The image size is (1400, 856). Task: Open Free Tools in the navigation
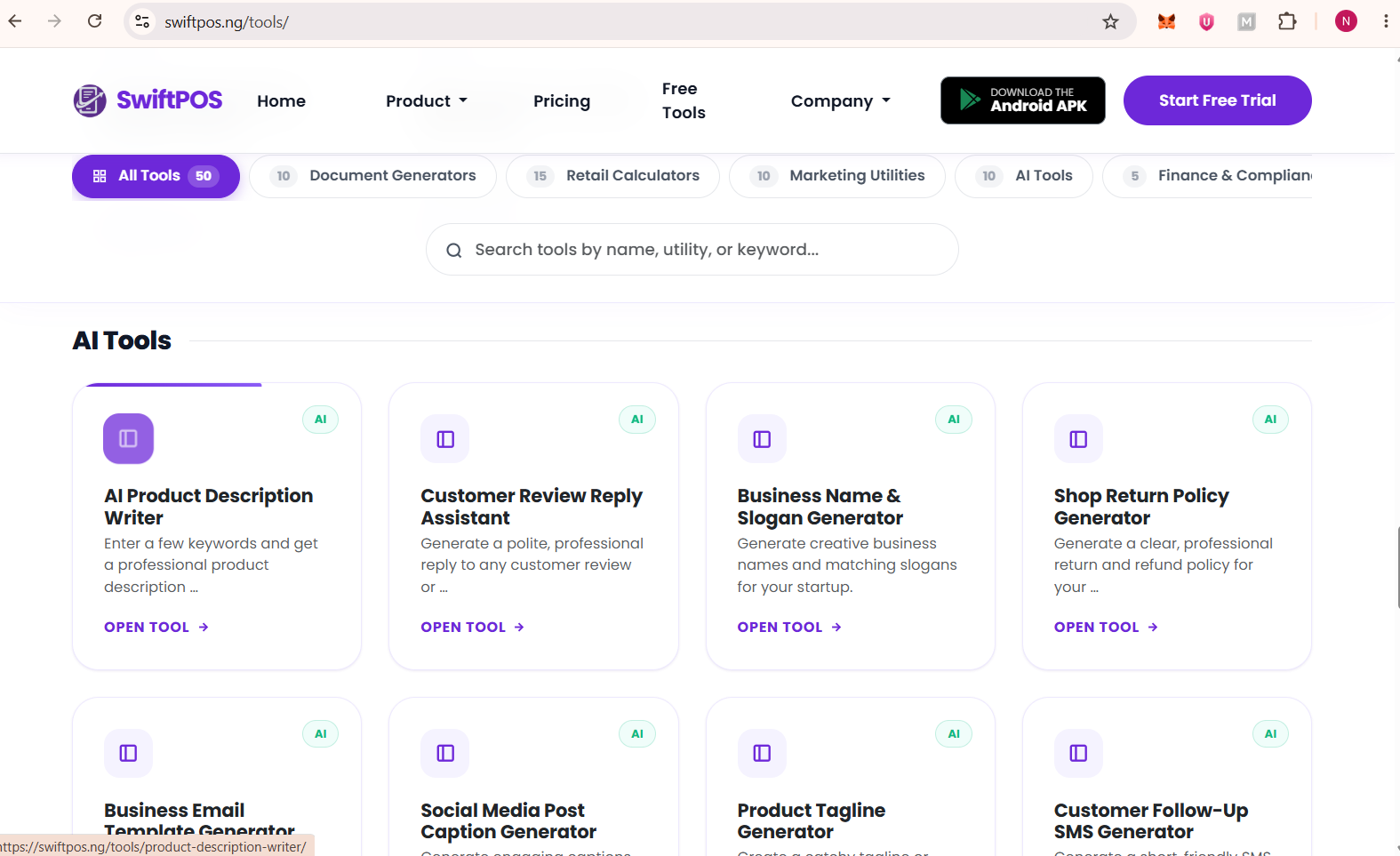pos(684,100)
